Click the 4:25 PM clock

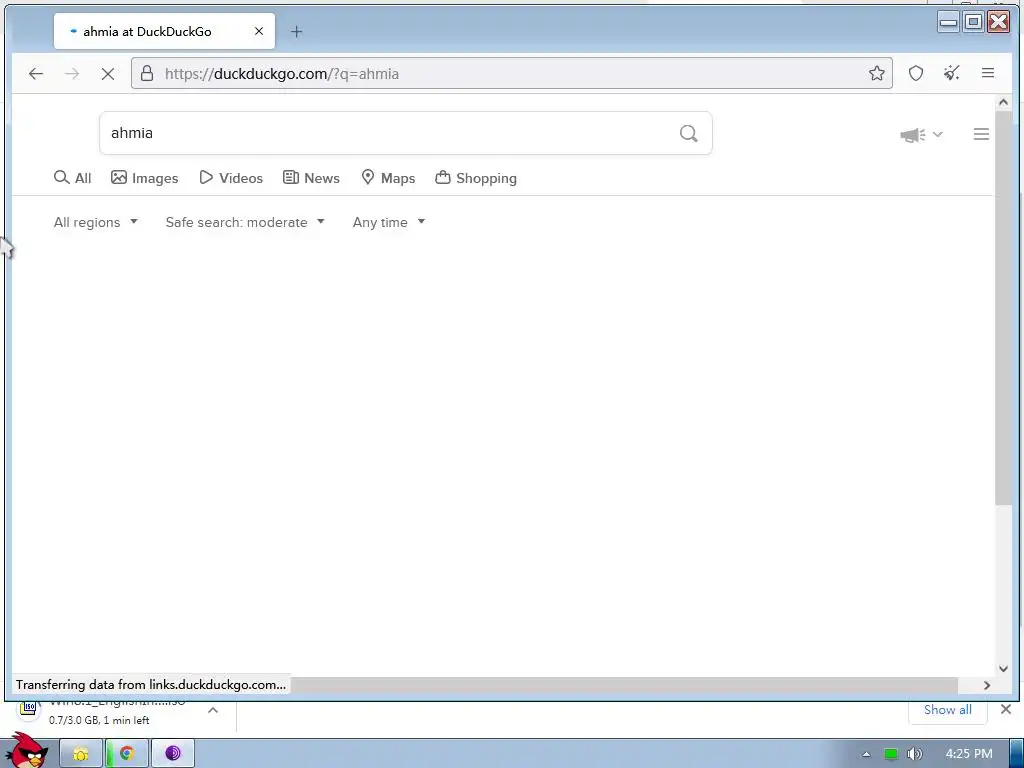[x=969, y=754]
